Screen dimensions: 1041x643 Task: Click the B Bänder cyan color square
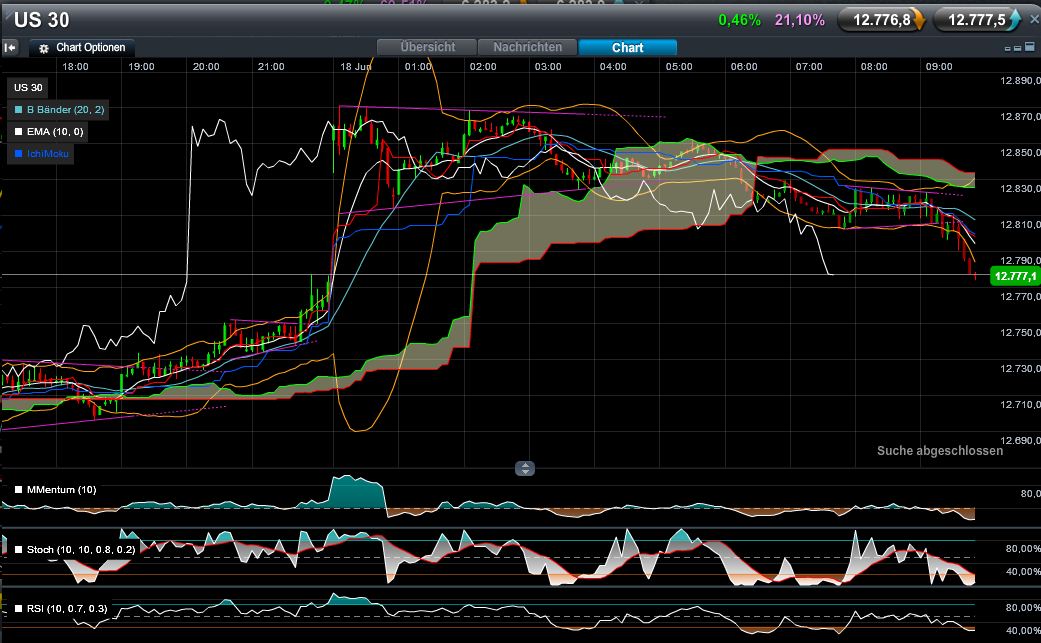click(x=19, y=109)
